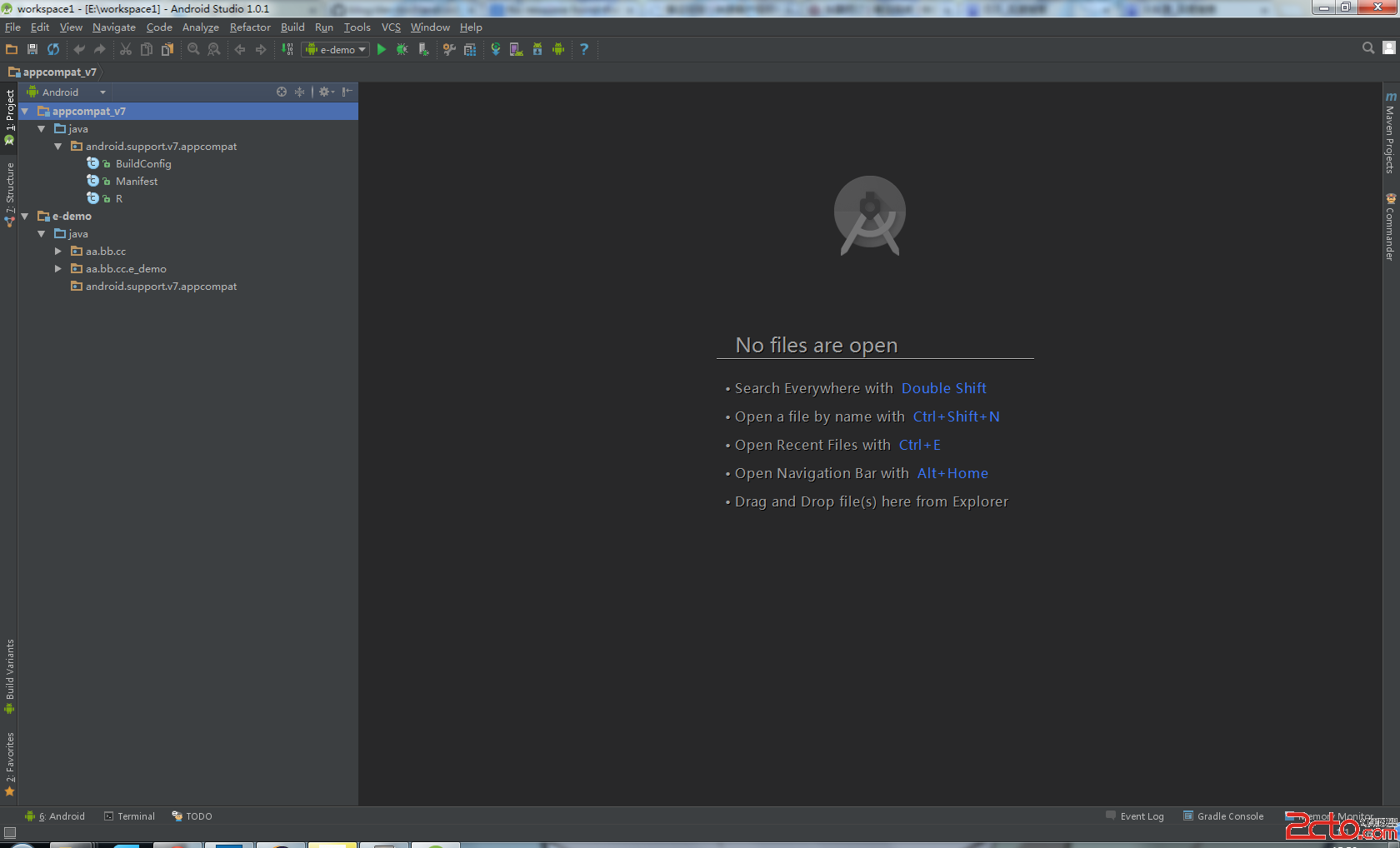Expand the aa.bb.cc package node
The width and height of the screenshot is (1400, 848).
point(58,252)
